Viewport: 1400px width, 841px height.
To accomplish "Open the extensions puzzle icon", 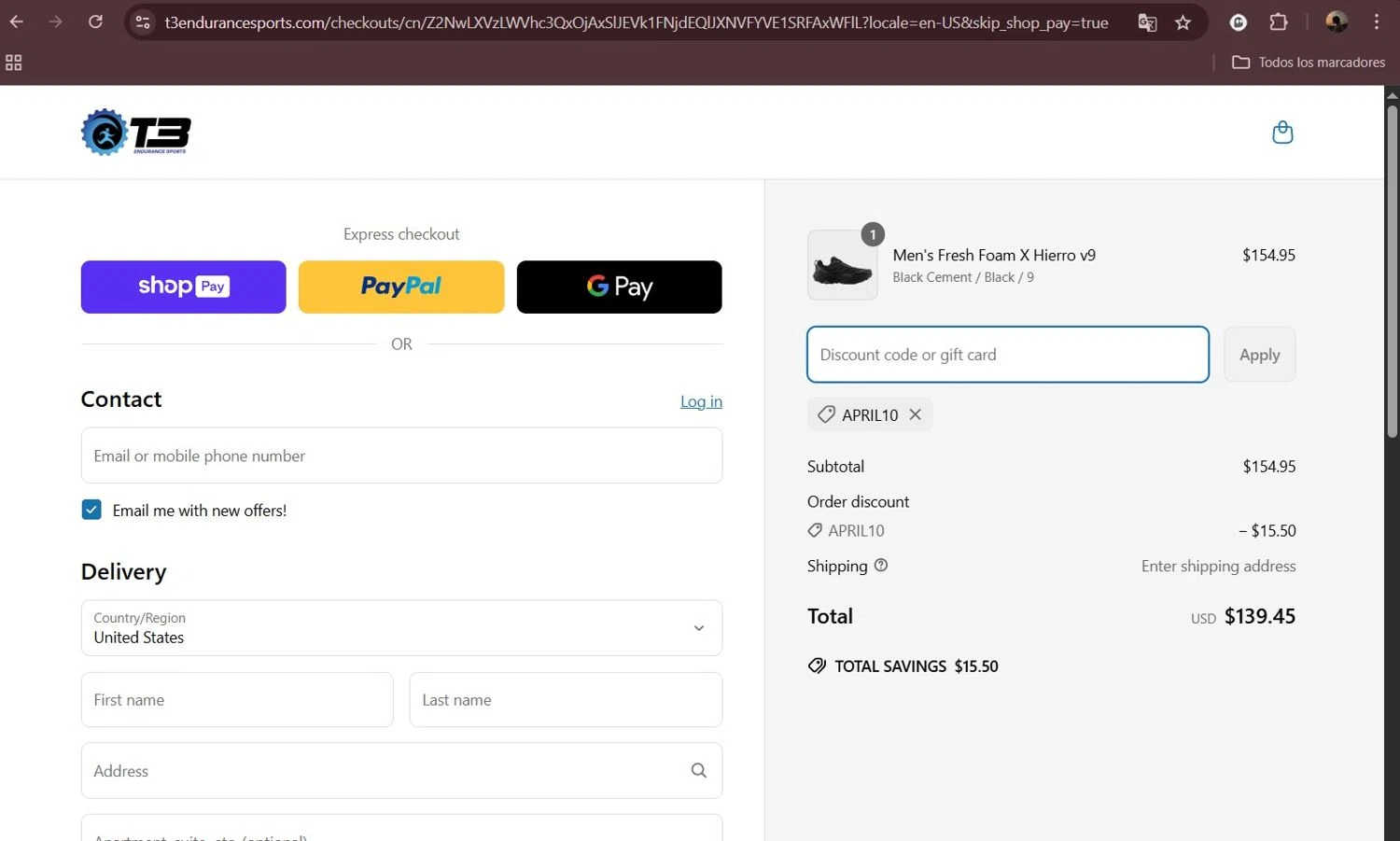I will (x=1279, y=21).
